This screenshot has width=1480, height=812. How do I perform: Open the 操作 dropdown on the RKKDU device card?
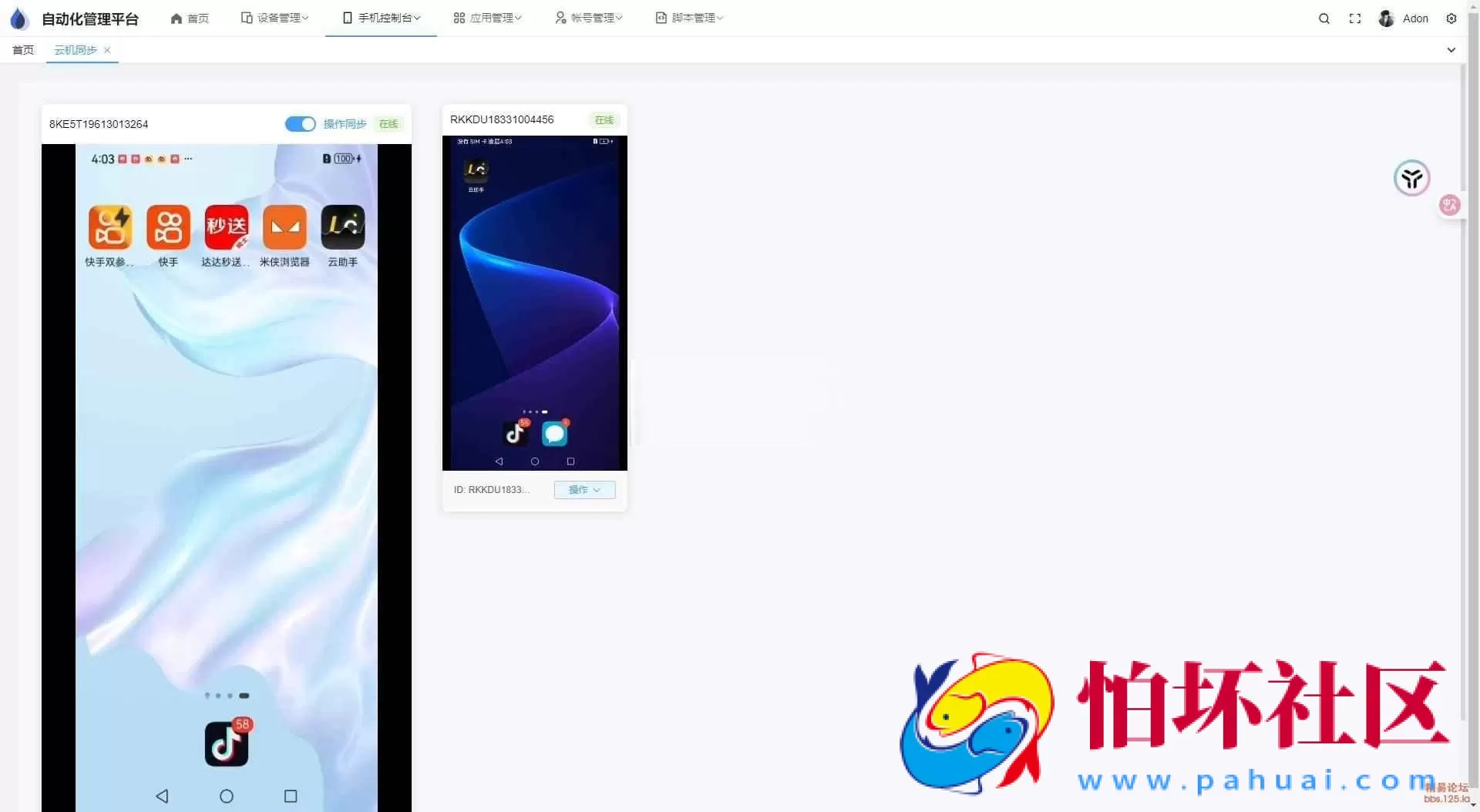coord(584,490)
